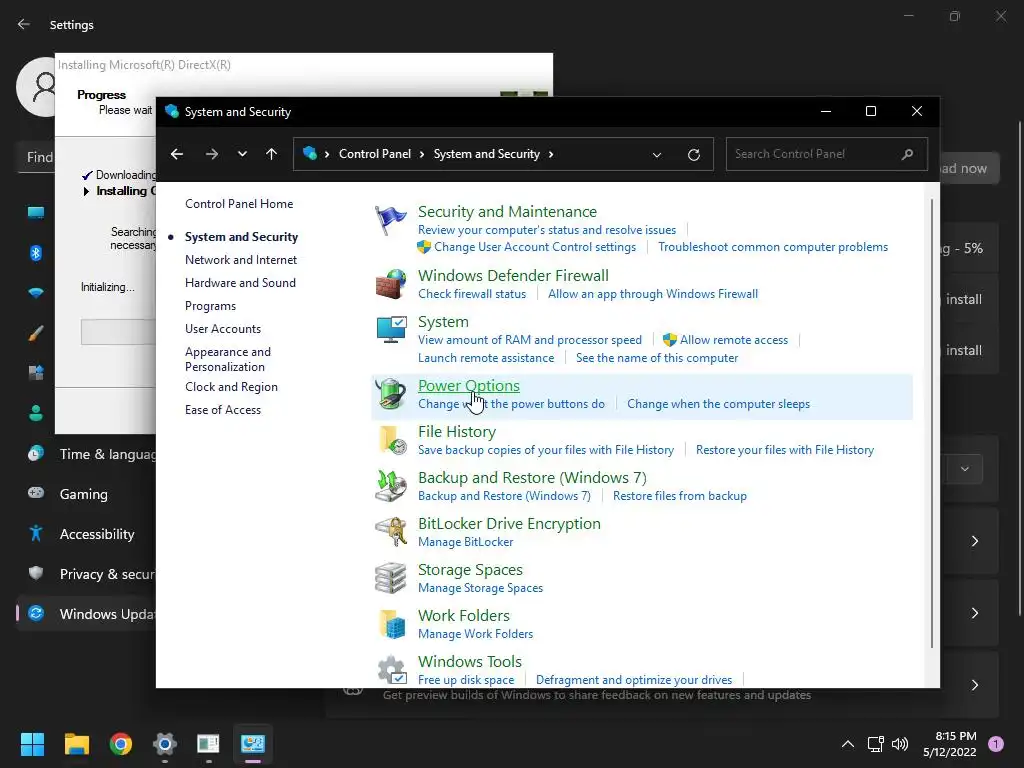Viewport: 1024px width, 768px height.
Task: Select Ease of Access category
Action: pyautogui.click(x=223, y=410)
